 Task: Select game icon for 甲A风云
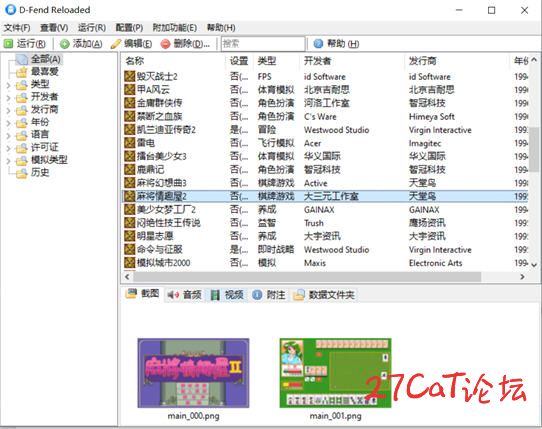coord(130,90)
